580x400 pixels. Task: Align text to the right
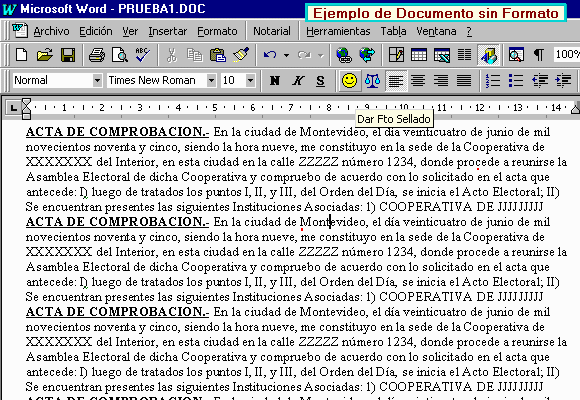click(441, 80)
